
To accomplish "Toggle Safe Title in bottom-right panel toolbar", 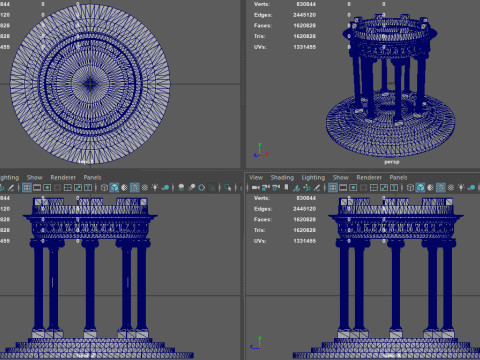I will (394, 188).
